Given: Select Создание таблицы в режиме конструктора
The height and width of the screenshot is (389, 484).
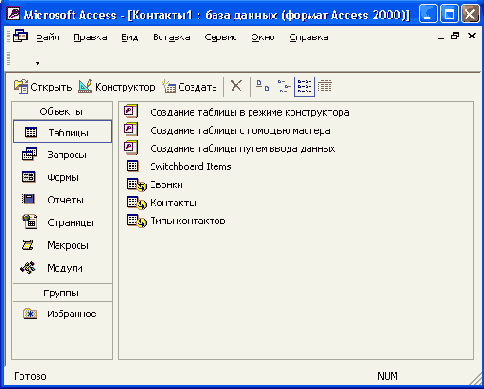Looking at the screenshot, I should coord(250,112).
